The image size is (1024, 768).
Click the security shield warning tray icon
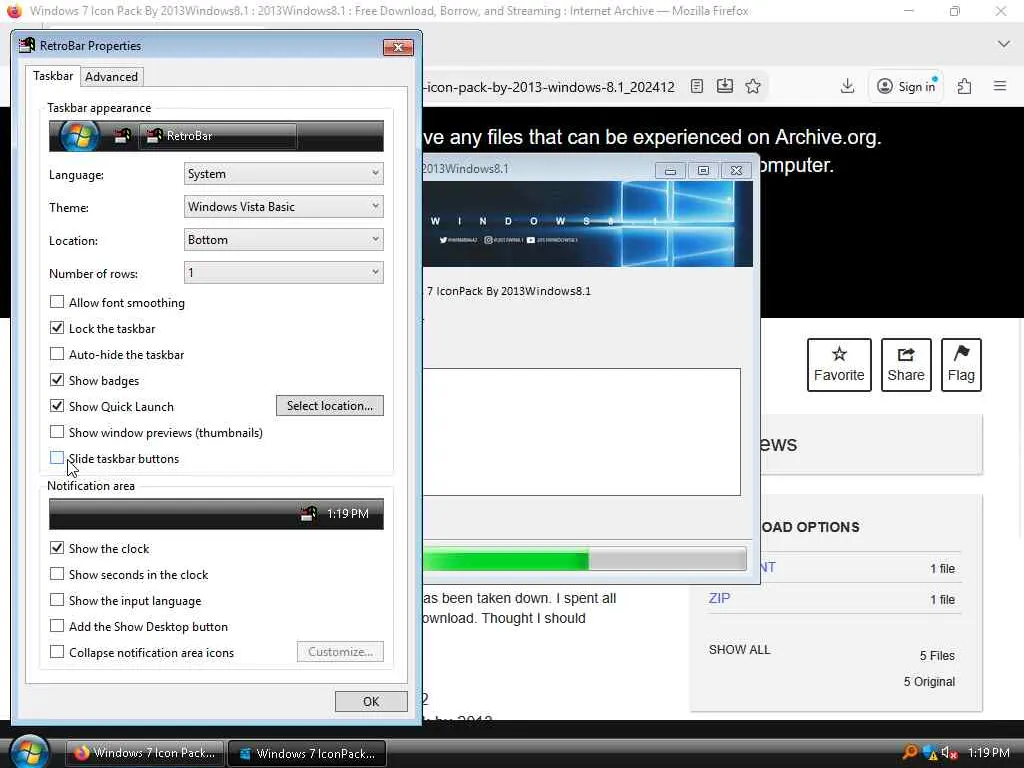[x=930, y=752]
